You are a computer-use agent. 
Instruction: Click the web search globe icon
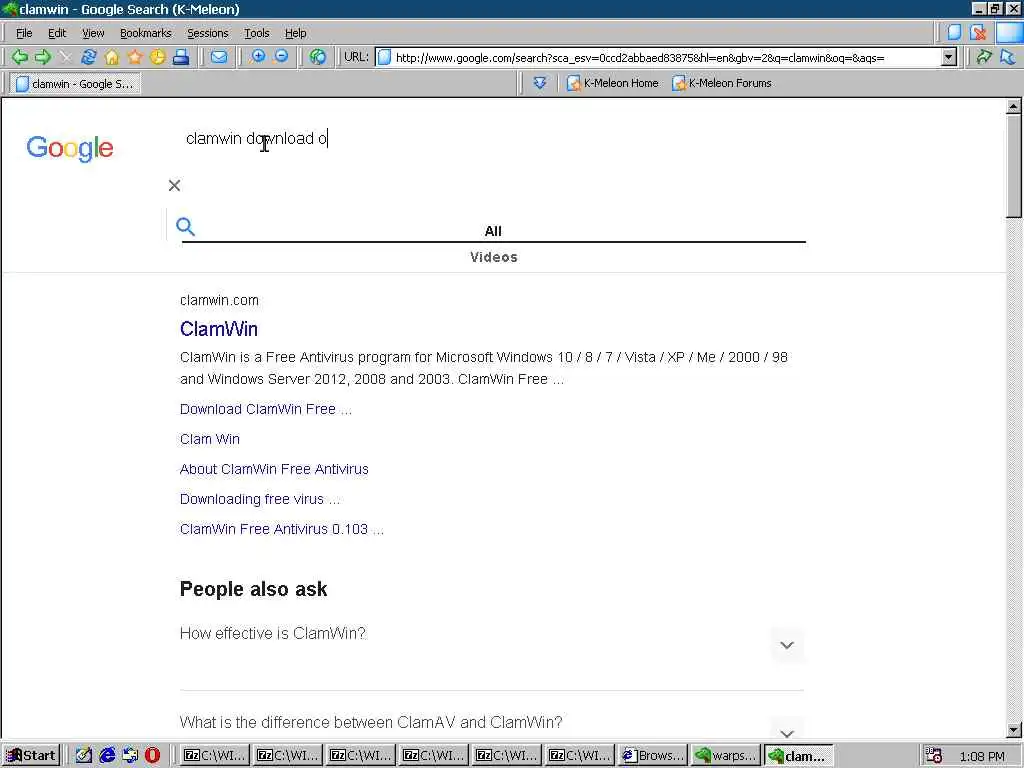(318, 57)
